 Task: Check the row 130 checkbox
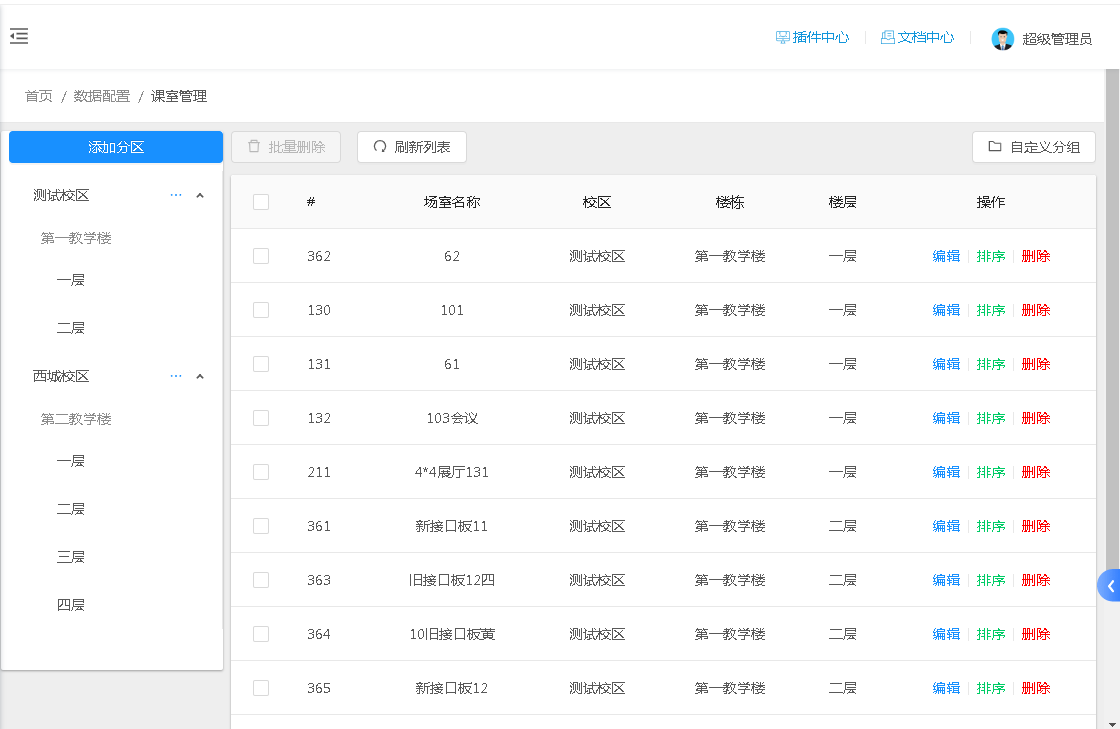coord(261,310)
